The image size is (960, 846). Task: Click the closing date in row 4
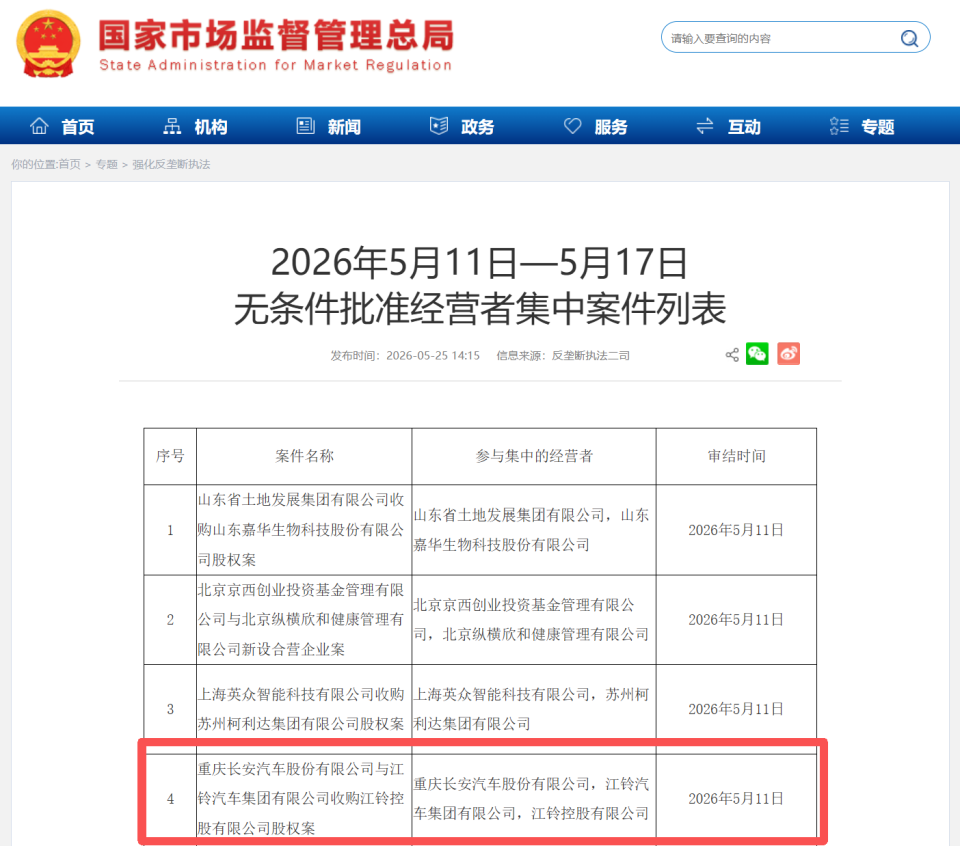736,798
